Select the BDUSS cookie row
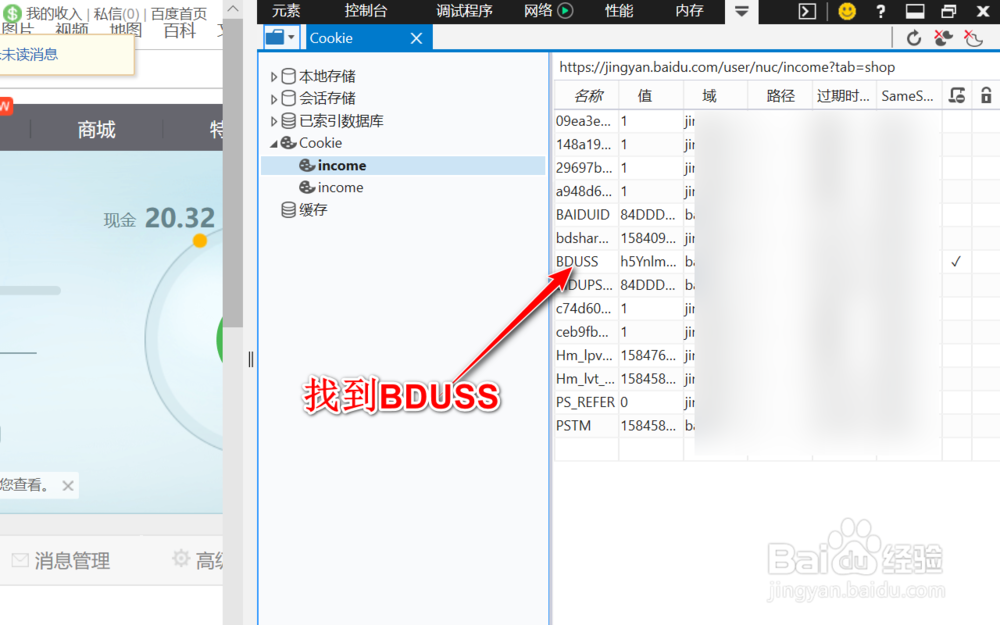The width and height of the screenshot is (1000, 625). [777, 261]
